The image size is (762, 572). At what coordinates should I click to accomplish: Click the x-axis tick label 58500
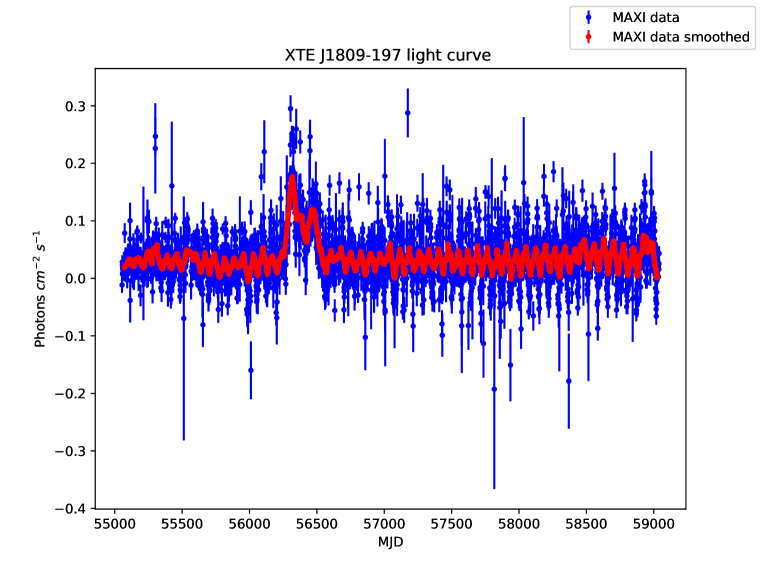coord(586,524)
